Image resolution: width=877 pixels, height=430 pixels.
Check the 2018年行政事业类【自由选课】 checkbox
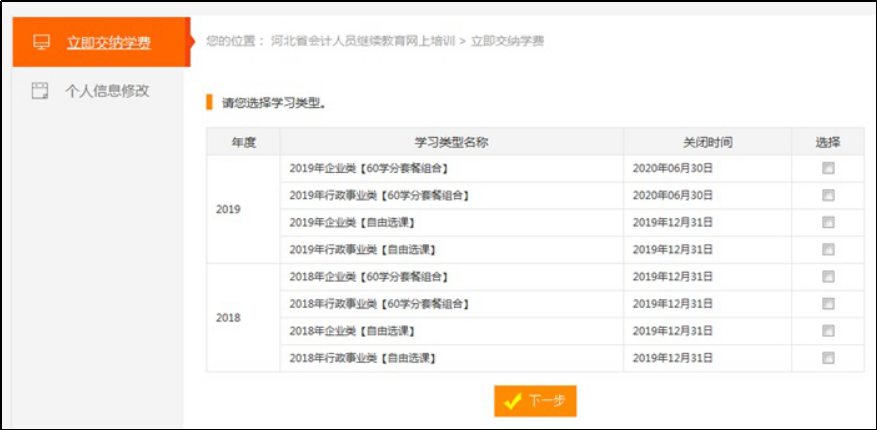point(828,357)
